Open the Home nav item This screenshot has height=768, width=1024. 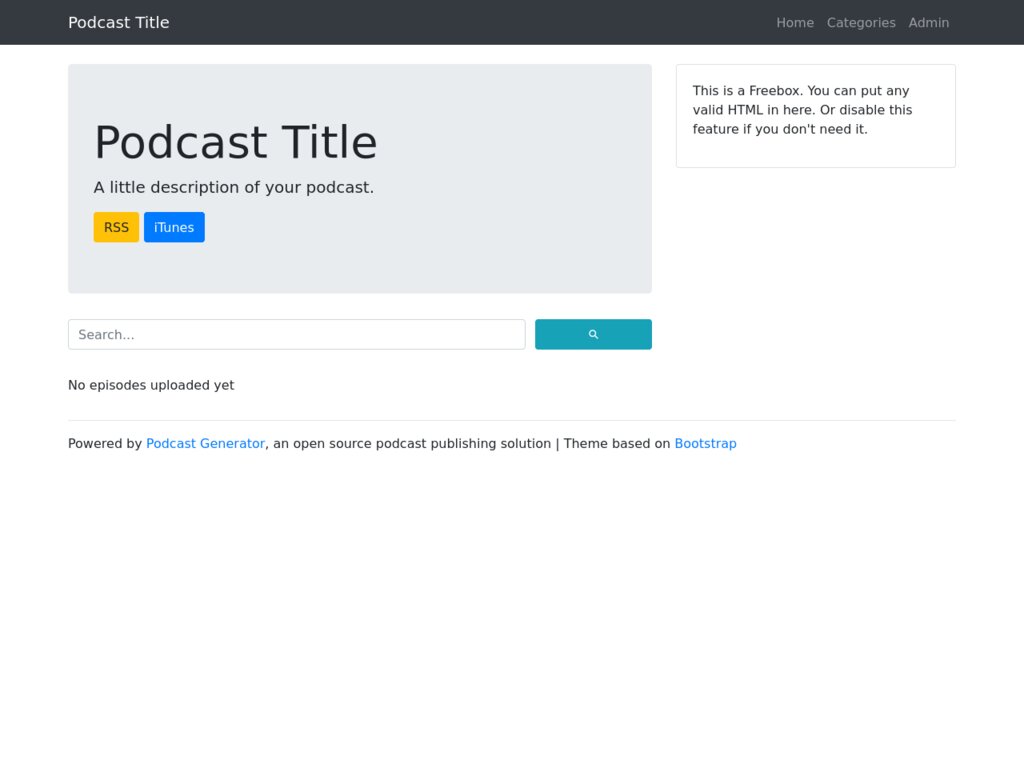click(x=795, y=22)
